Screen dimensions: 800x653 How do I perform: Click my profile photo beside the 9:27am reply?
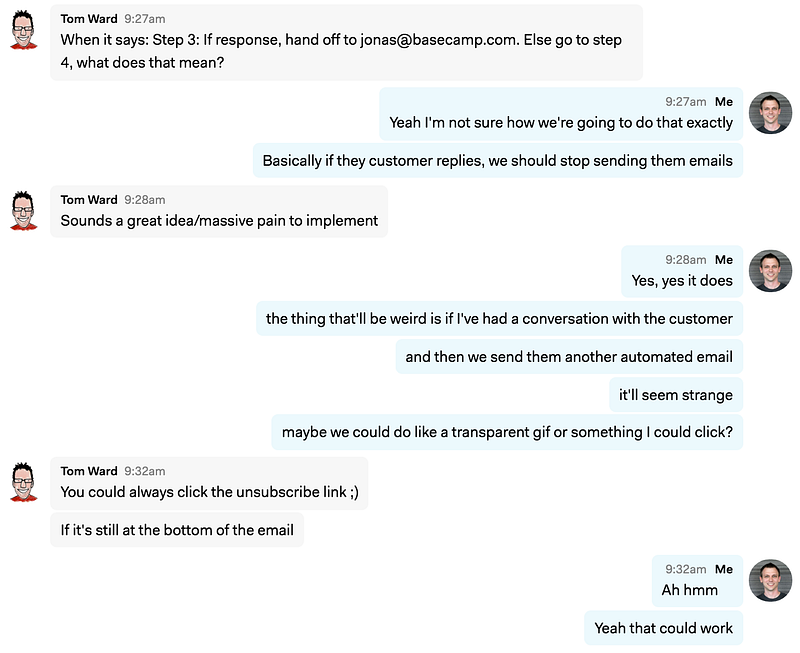(770, 113)
